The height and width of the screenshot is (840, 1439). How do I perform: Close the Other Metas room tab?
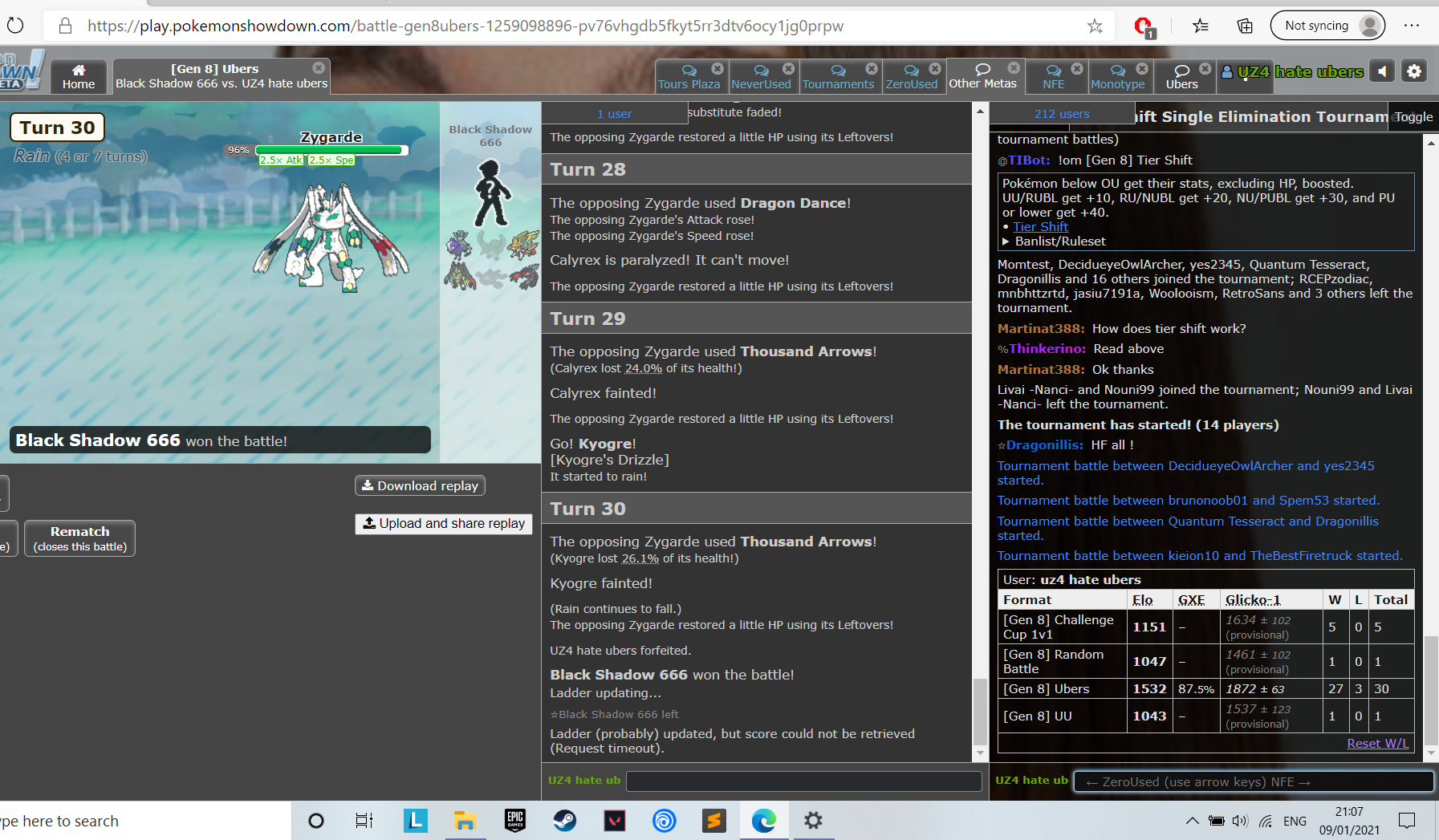[1014, 68]
